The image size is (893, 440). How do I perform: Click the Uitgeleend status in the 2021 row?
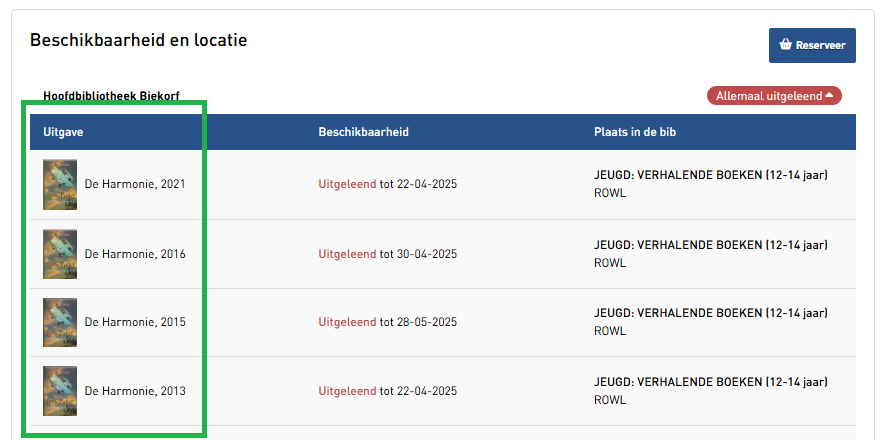click(x=347, y=184)
